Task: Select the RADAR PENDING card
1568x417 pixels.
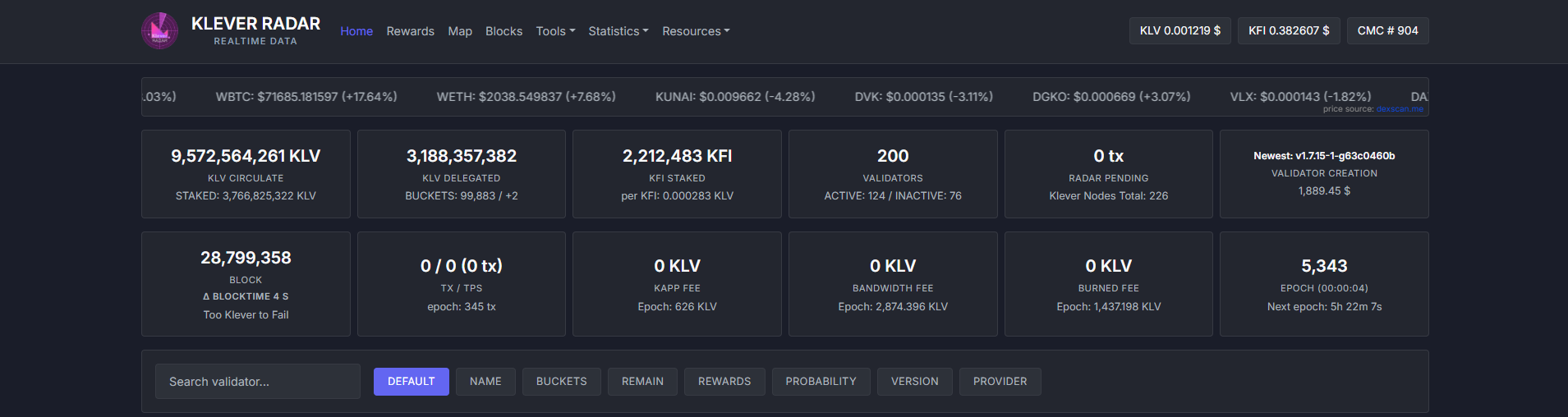Action: coord(1109,174)
